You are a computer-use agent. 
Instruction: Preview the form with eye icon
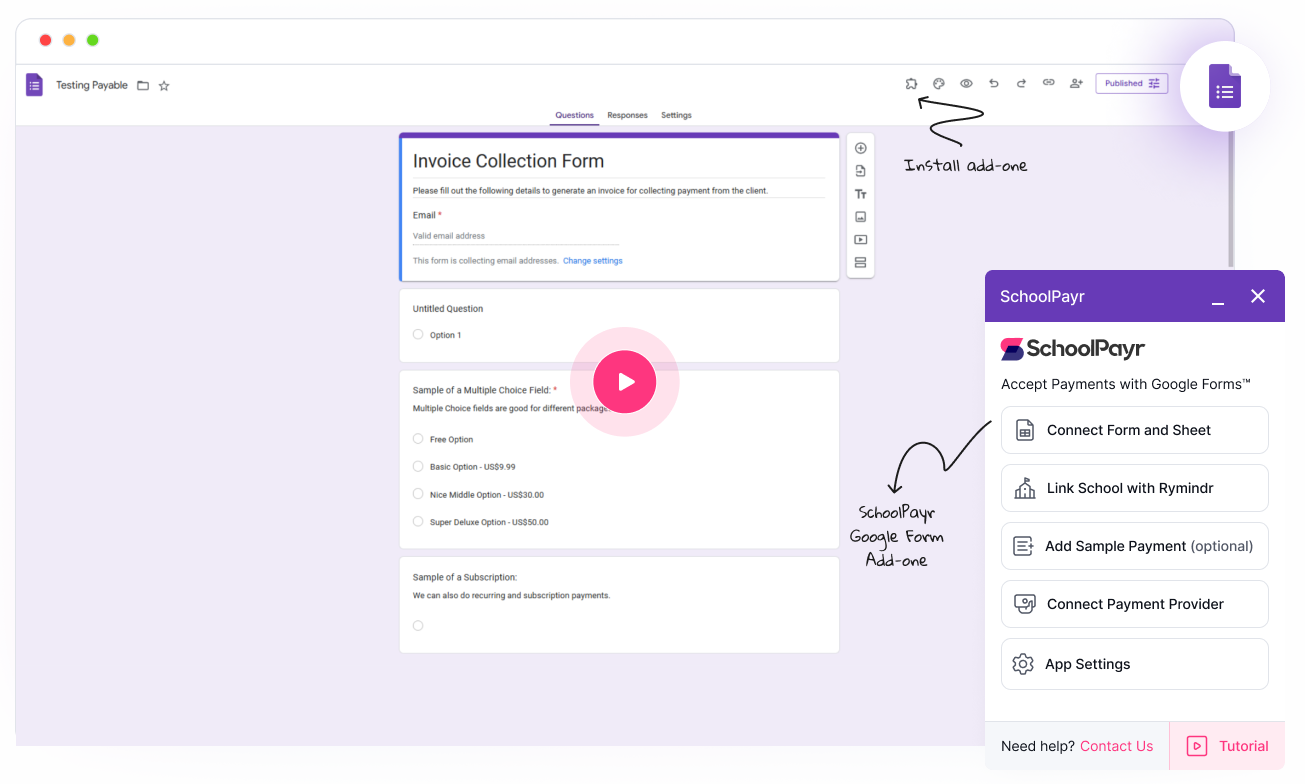pos(966,84)
